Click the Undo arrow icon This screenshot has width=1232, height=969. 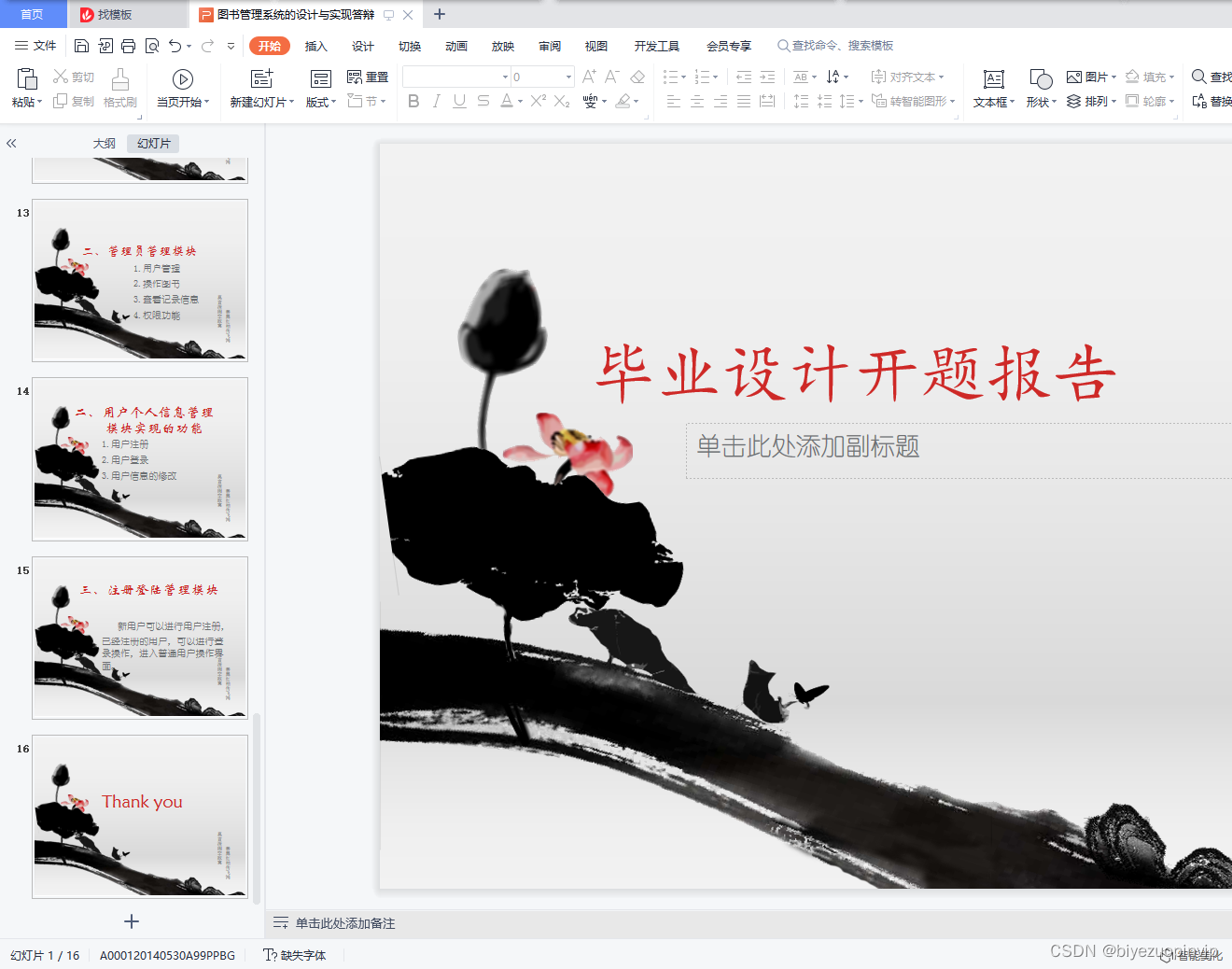pyautogui.click(x=175, y=46)
